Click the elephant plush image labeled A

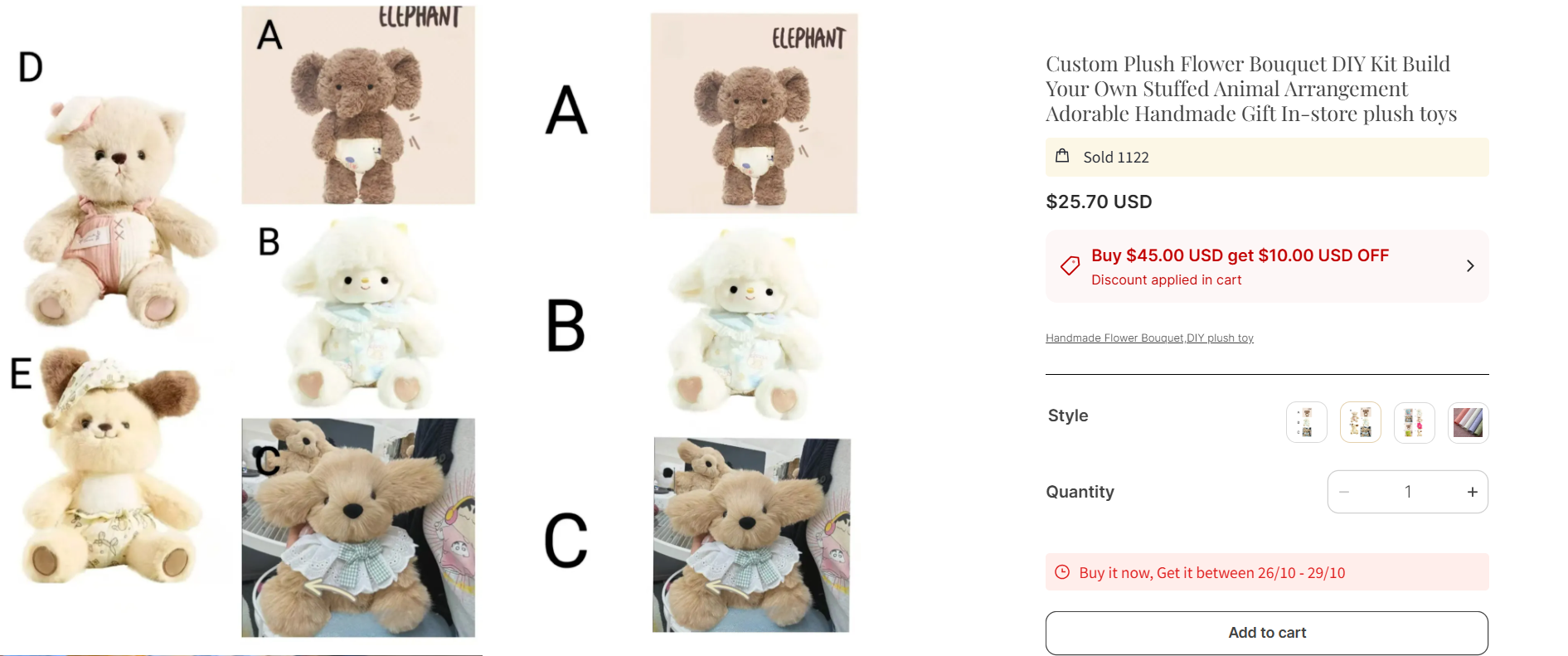coord(754,114)
